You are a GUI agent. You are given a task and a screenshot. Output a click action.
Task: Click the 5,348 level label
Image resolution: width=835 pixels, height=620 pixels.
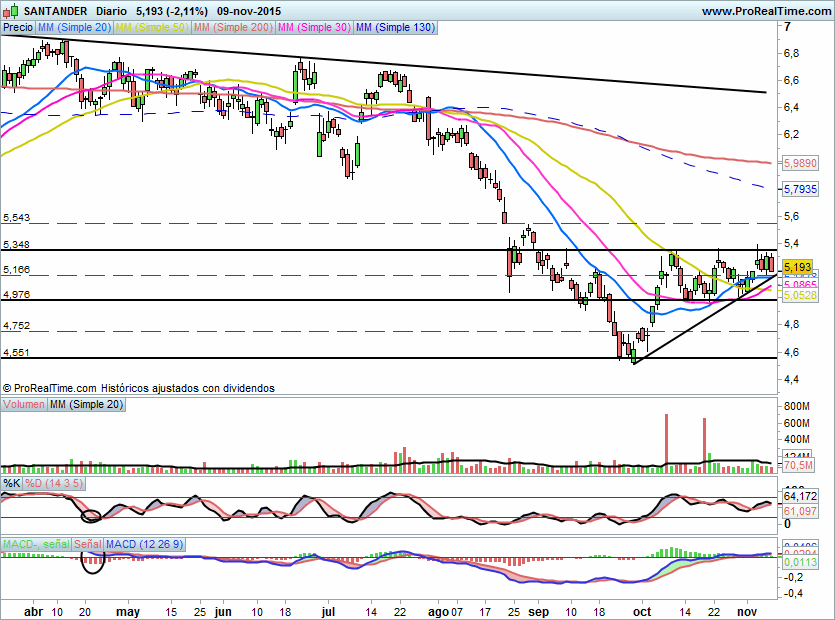pyautogui.click(x=17, y=244)
